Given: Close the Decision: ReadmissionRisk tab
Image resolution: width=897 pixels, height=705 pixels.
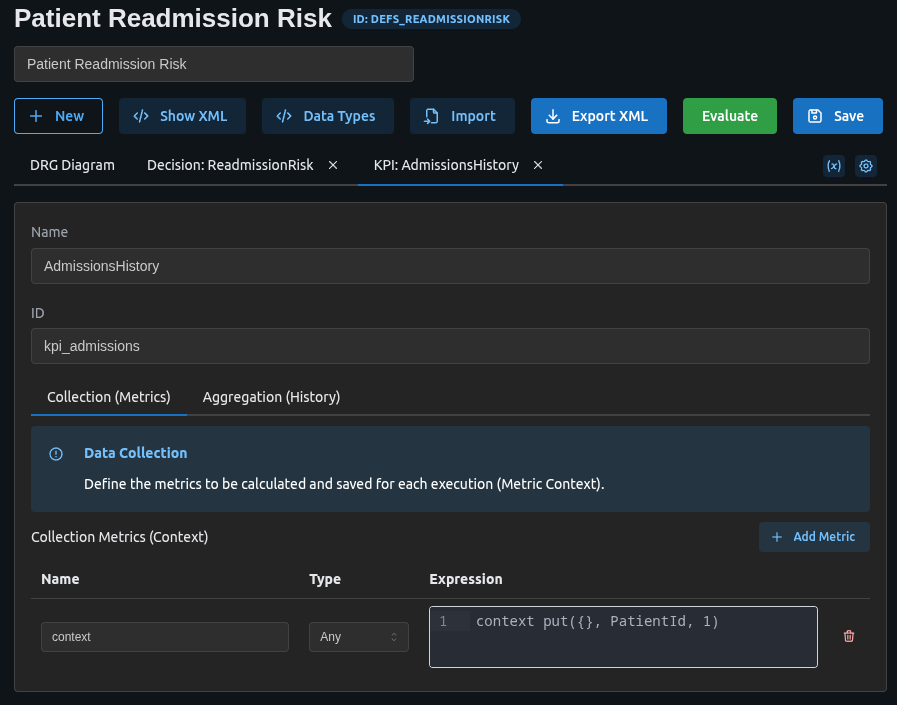Looking at the screenshot, I should pos(333,165).
